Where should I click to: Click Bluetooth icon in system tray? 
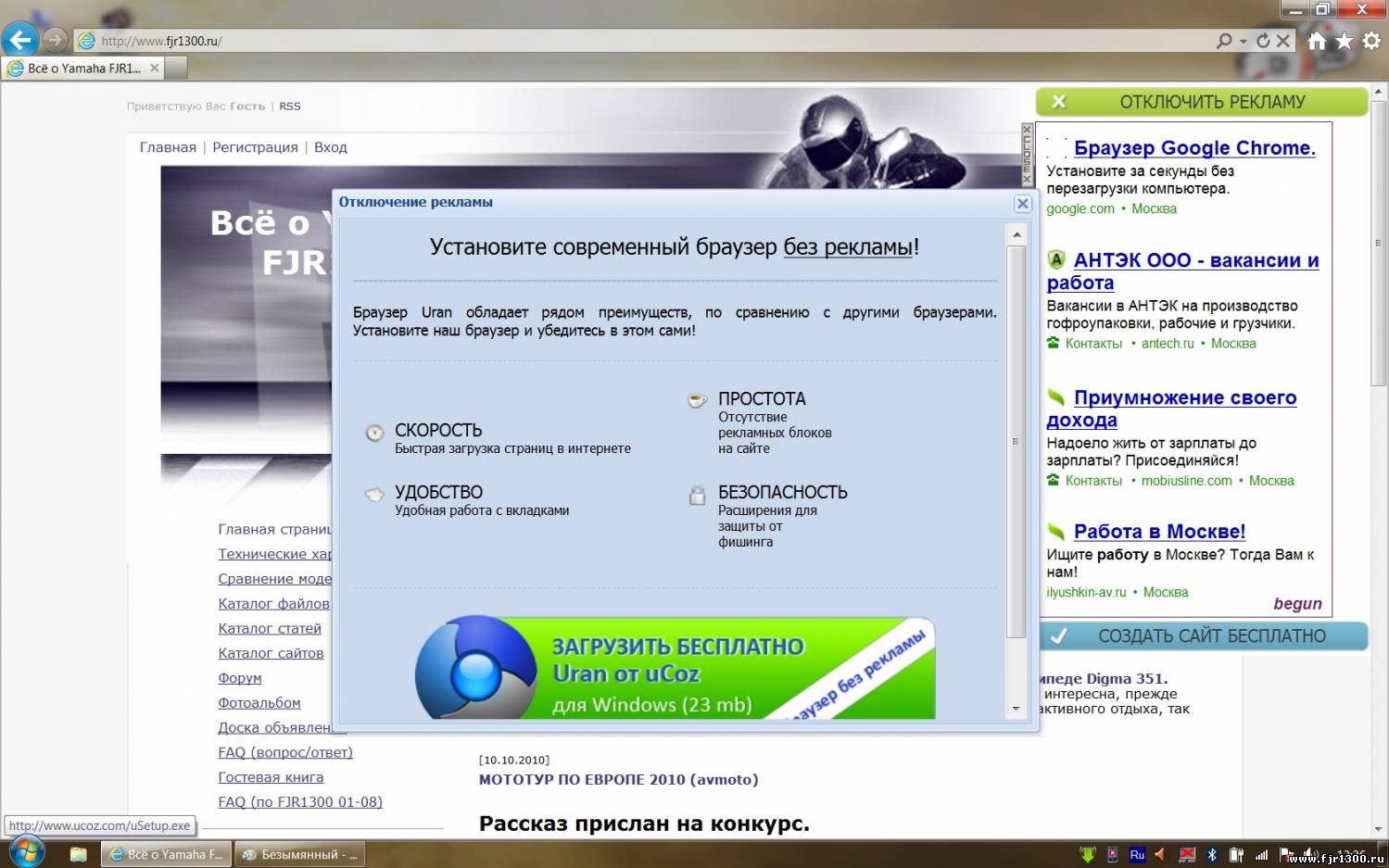(1211, 855)
